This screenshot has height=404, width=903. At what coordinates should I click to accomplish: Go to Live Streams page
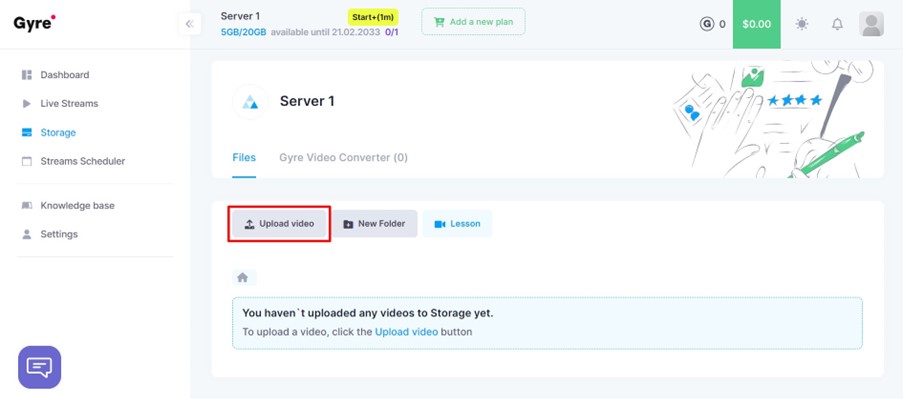(x=68, y=104)
